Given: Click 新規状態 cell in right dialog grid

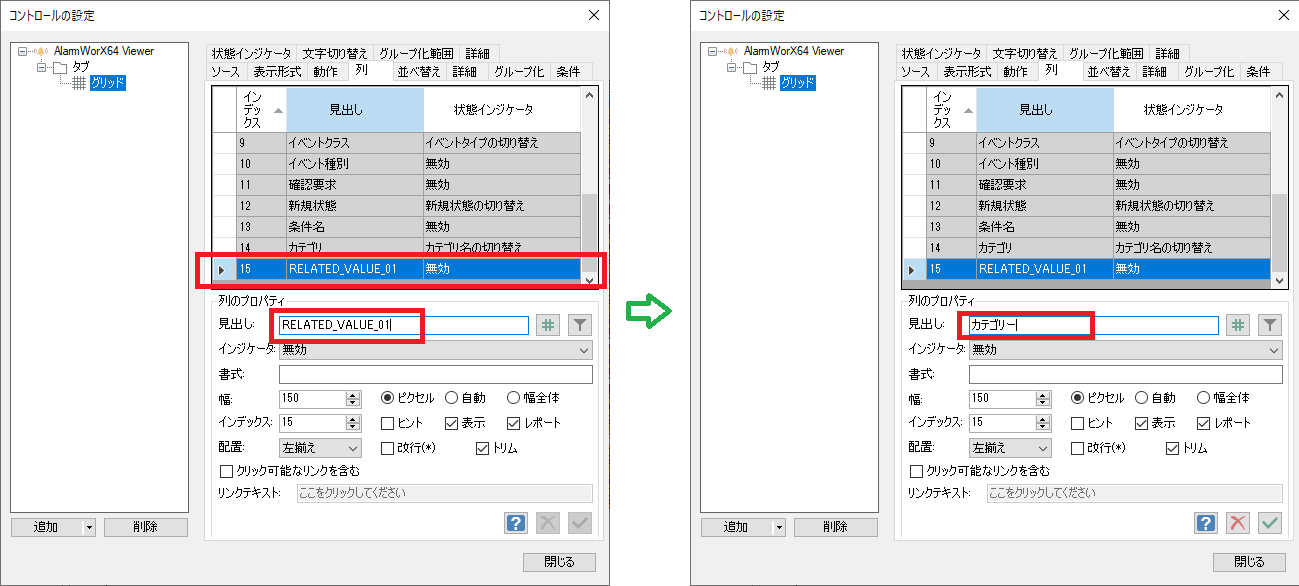Looking at the screenshot, I should tap(1045, 206).
